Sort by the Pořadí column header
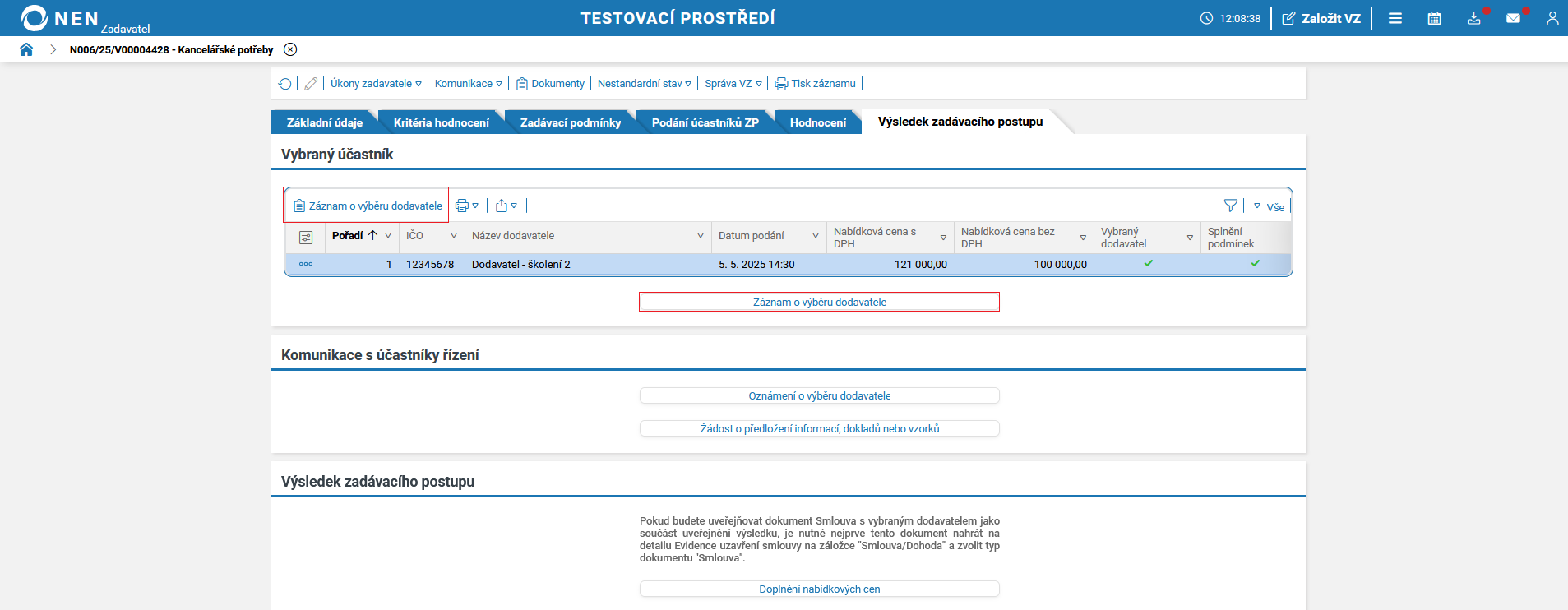 (348, 236)
